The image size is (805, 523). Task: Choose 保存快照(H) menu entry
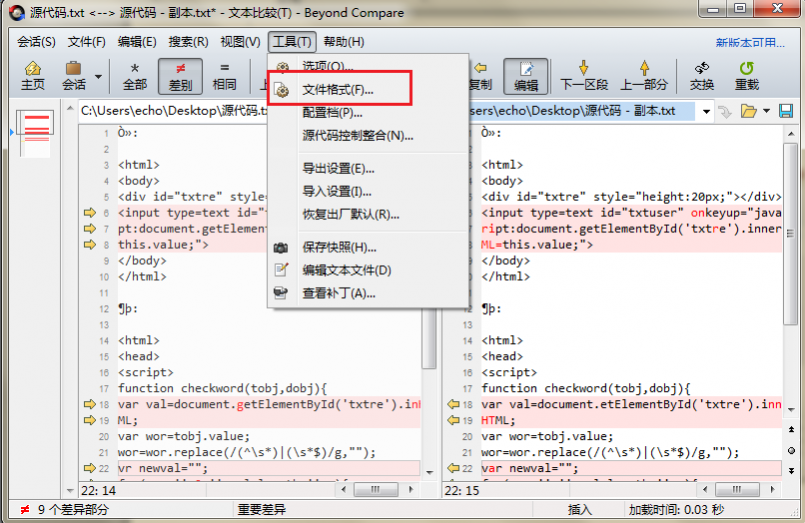point(368,247)
